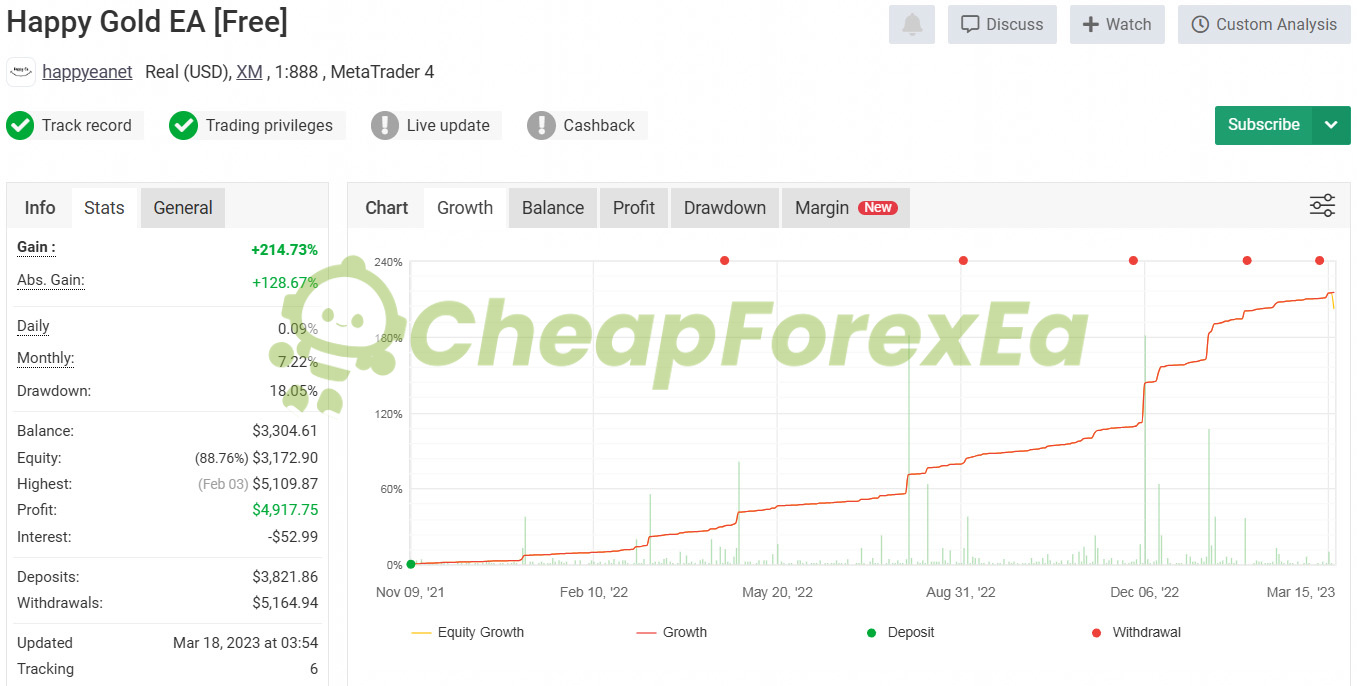The image size is (1357, 686).
Task: Select the $5,164.94 withdrawals value
Action: [285, 603]
